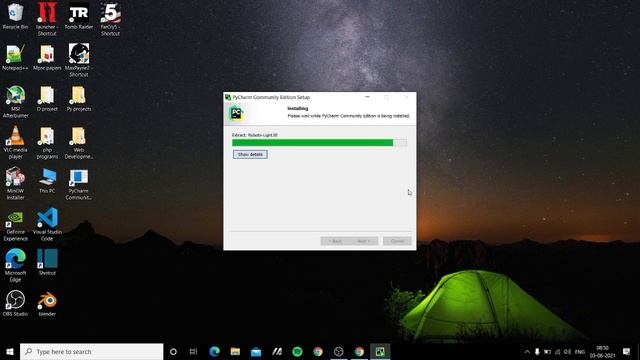The width and height of the screenshot is (640, 360).
Task: Select the Recycle Bin desktop icon
Action: coord(15,17)
